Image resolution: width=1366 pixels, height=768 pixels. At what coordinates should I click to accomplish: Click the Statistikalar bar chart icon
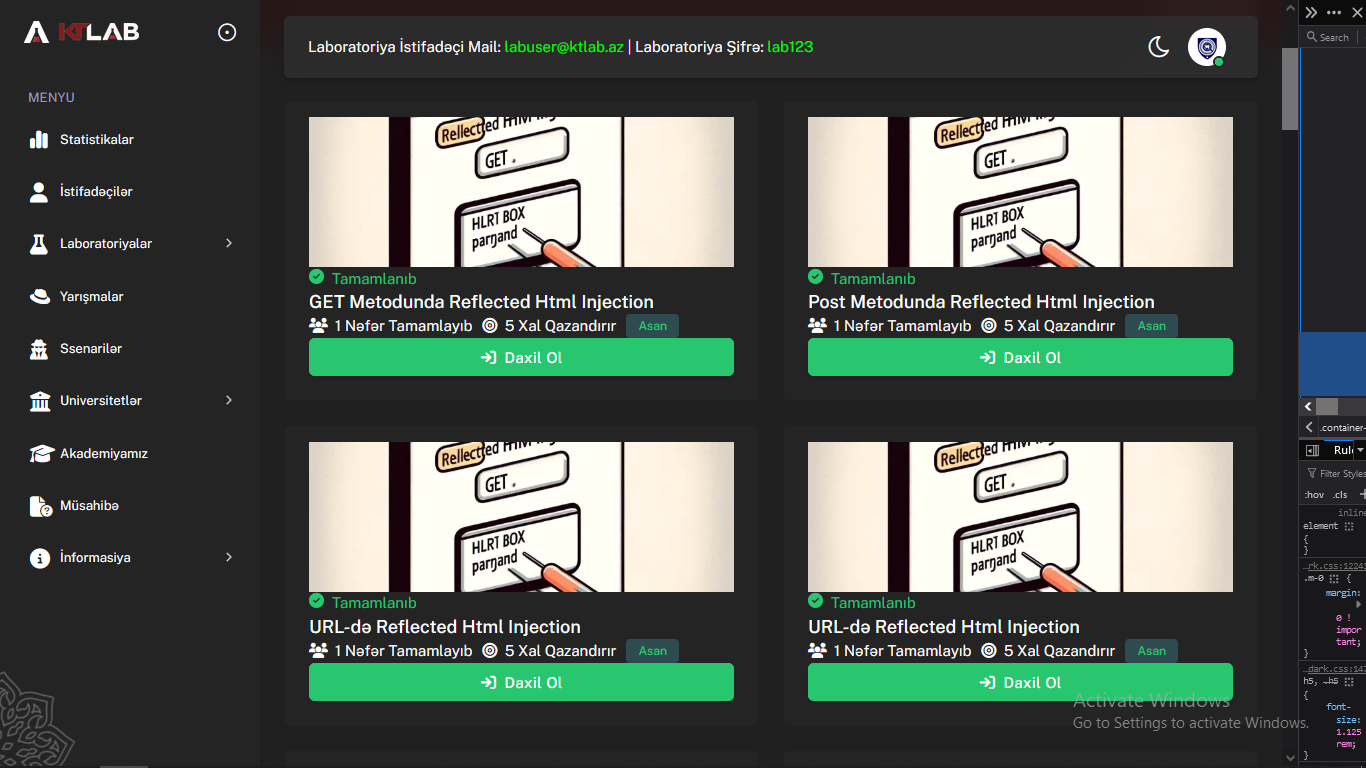(x=39, y=140)
